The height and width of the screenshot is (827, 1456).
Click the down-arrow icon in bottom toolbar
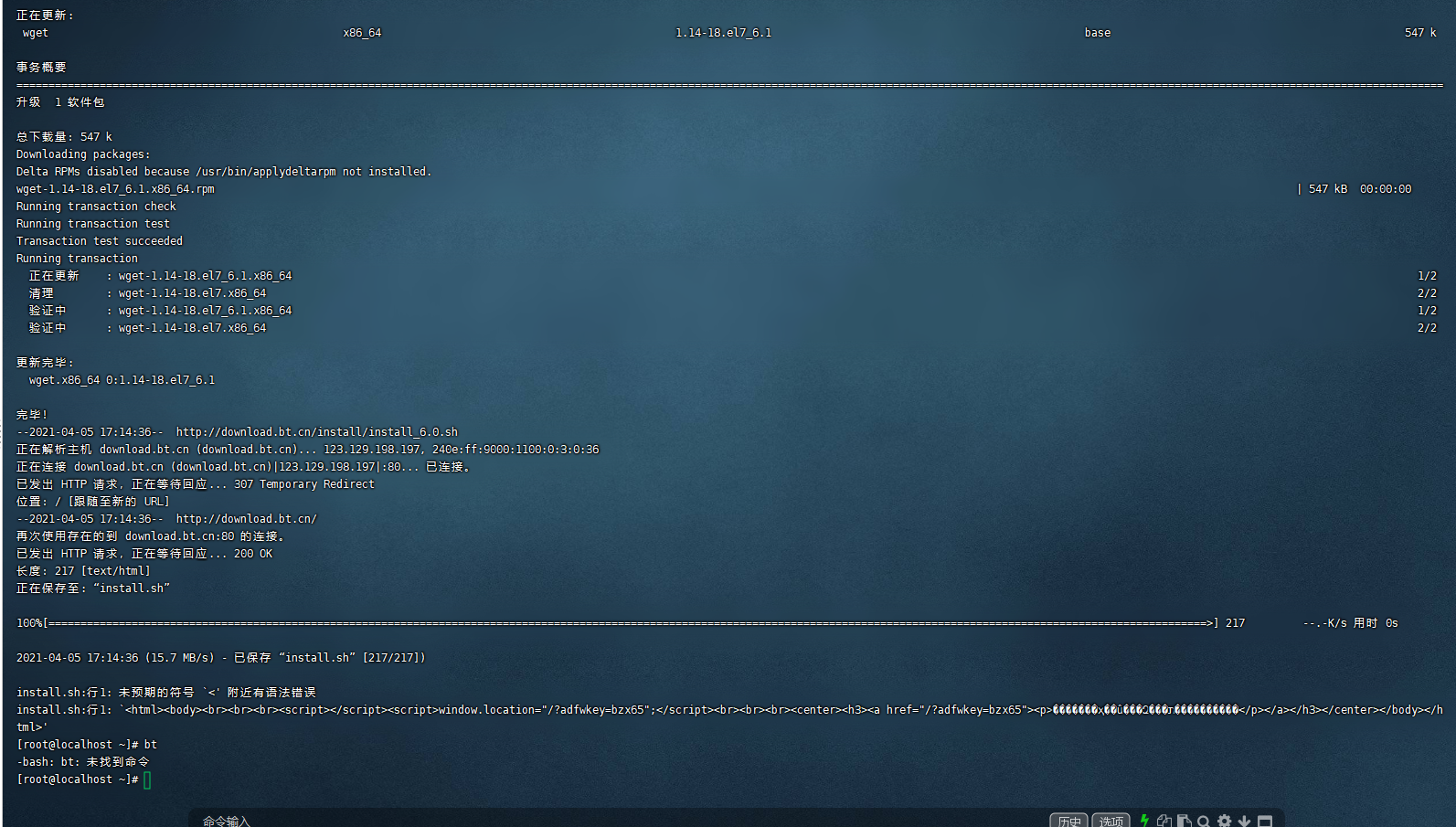coord(1244,821)
